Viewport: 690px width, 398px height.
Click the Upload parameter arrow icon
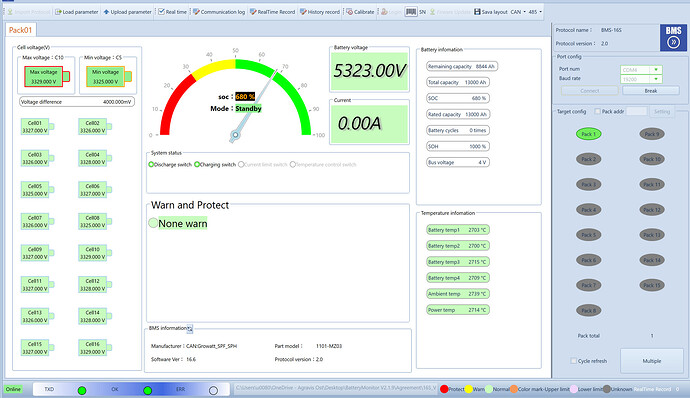tap(106, 12)
